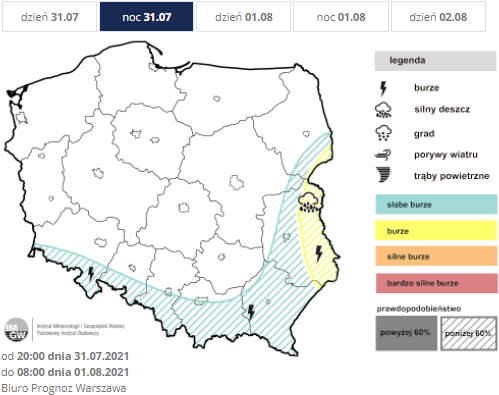
Task: Open the dzień 01.08 forecast tab
Action: 244,17
